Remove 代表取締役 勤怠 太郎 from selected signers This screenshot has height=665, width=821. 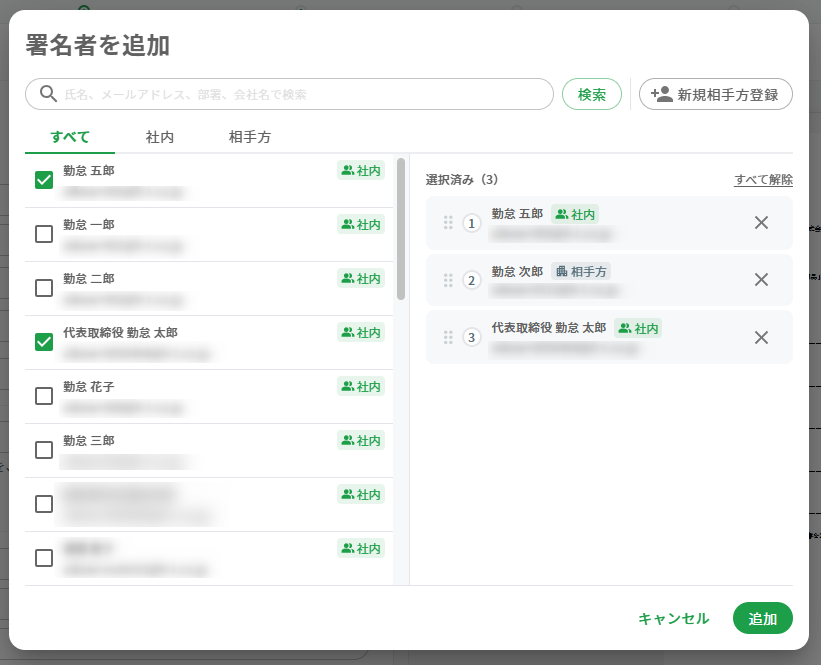pyautogui.click(x=761, y=337)
